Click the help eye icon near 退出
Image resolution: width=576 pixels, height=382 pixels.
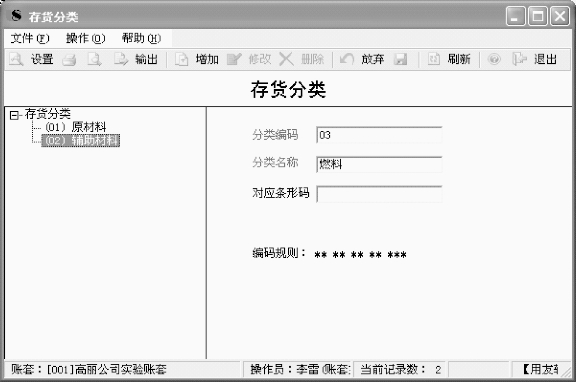click(x=494, y=59)
